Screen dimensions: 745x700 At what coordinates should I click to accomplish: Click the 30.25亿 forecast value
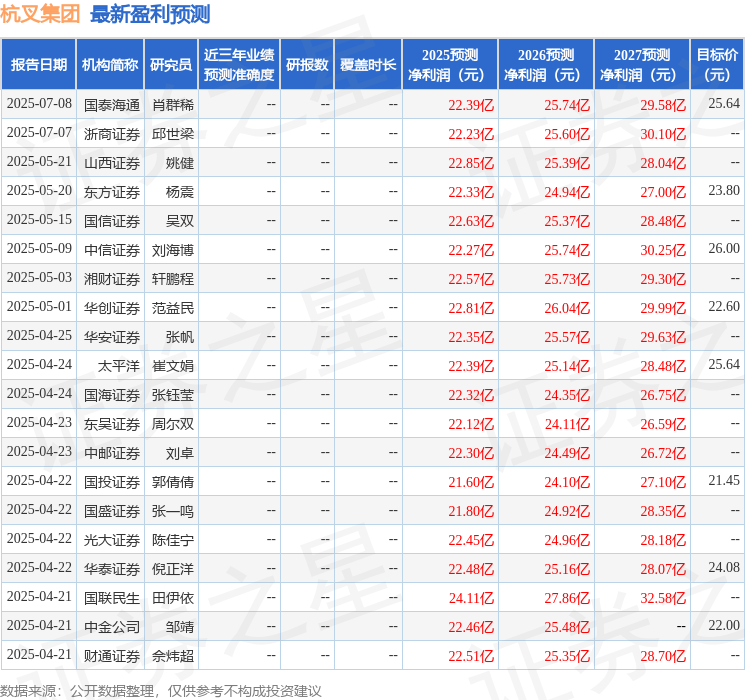(663, 250)
